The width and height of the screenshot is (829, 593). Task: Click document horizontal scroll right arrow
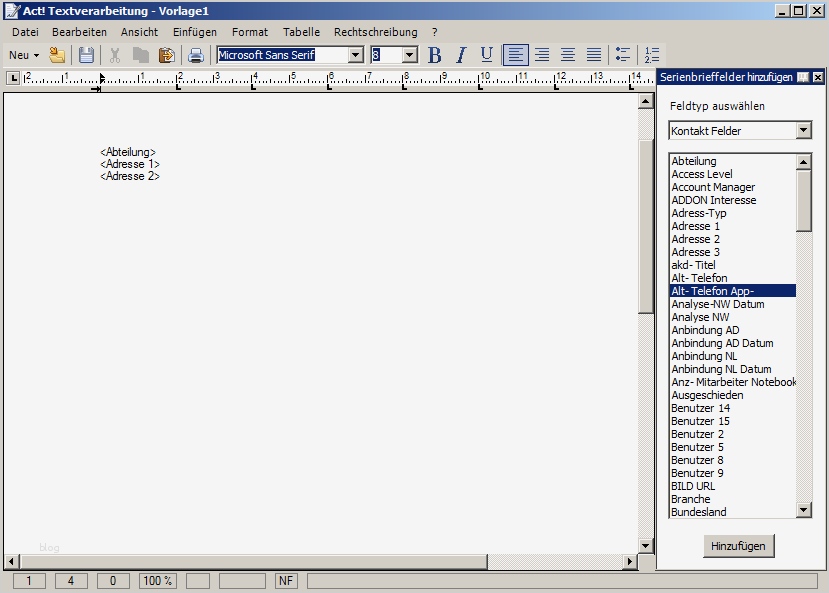point(629,561)
